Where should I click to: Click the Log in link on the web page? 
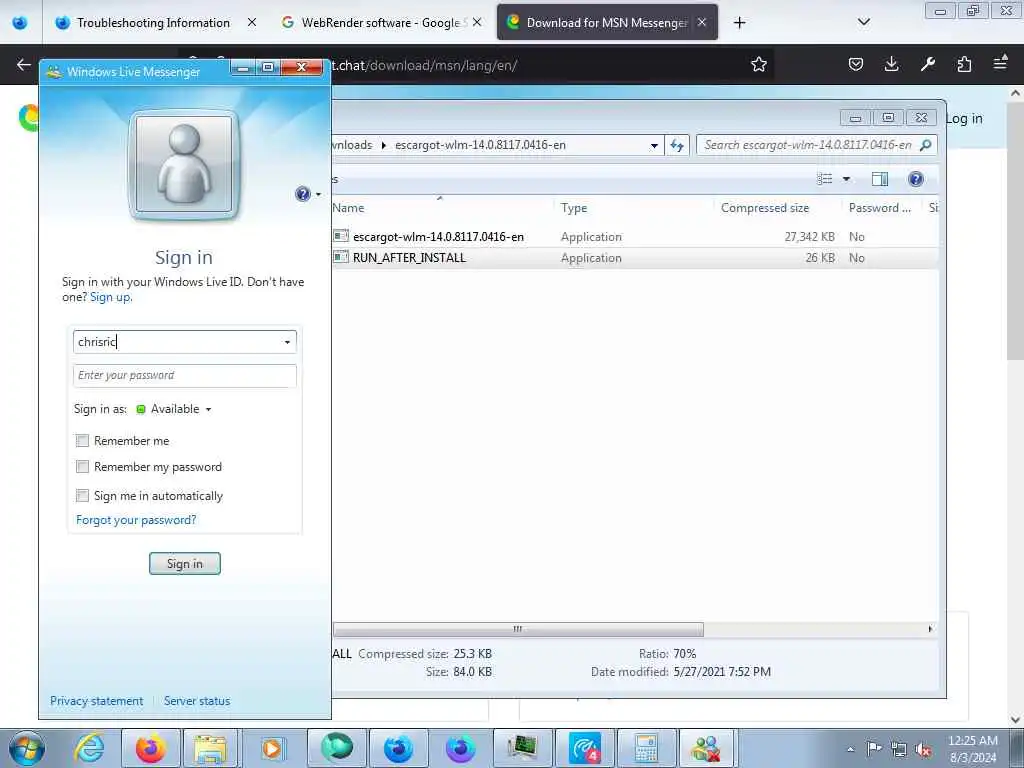[x=964, y=118]
